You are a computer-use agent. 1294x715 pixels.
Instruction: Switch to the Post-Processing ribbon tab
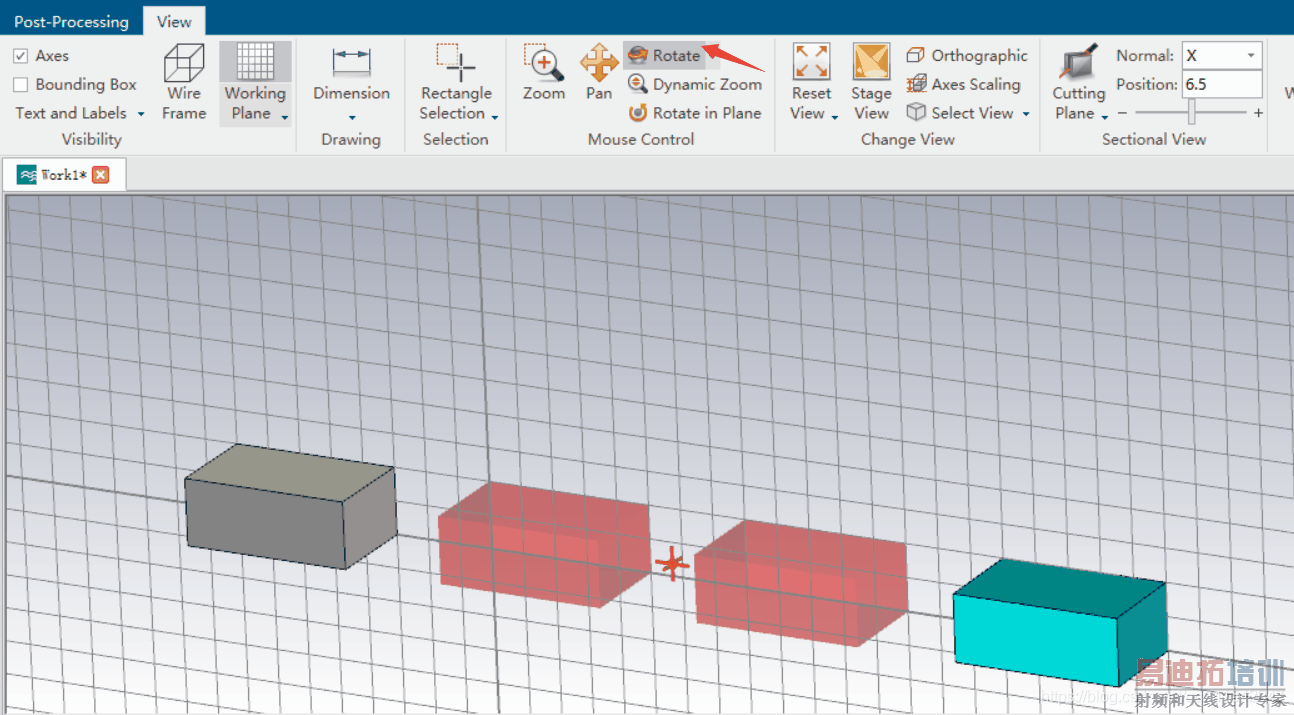click(x=71, y=21)
